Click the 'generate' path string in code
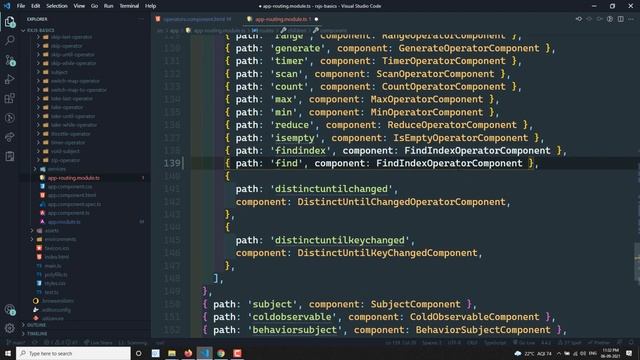This screenshot has height=360, width=640. 298,48
